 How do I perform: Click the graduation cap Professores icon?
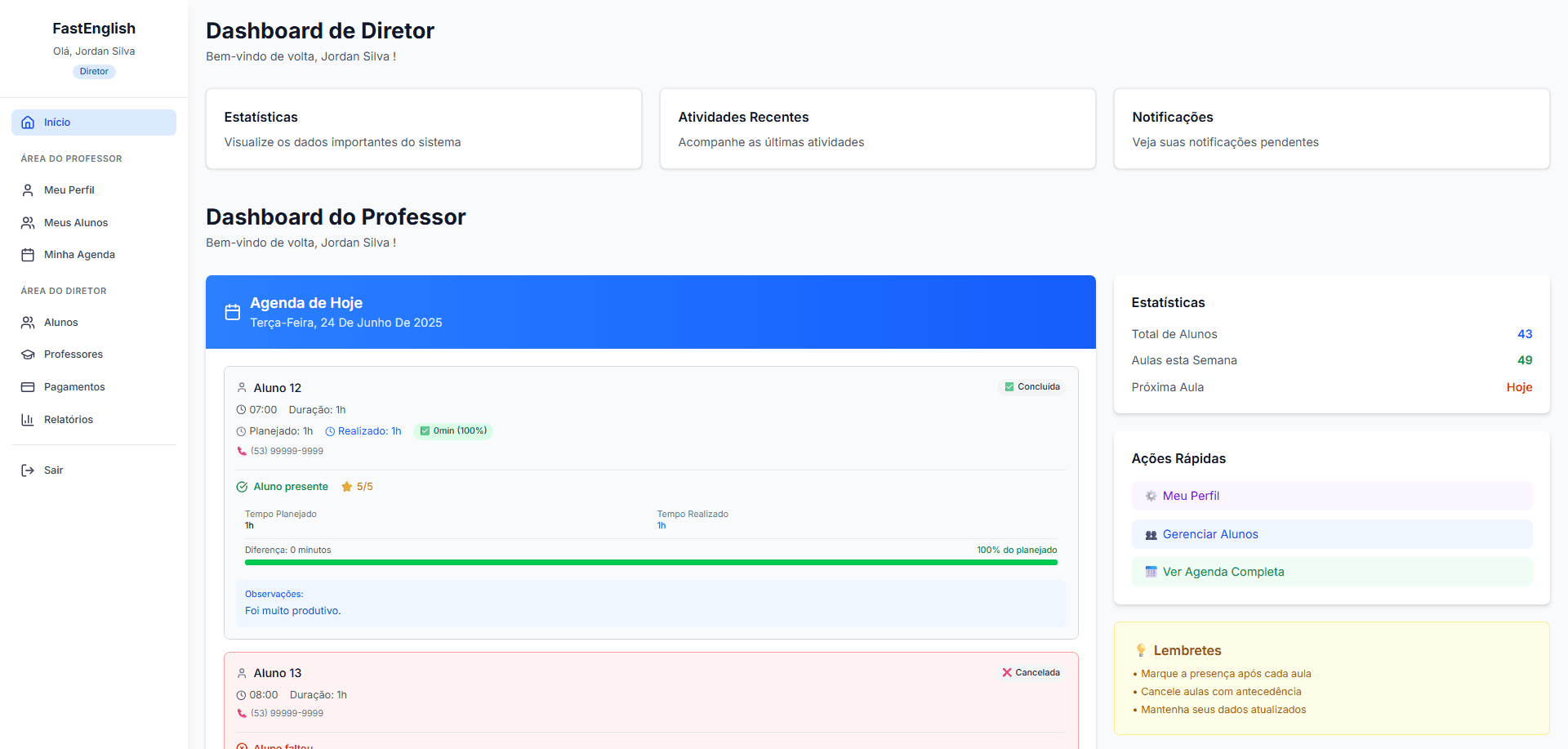click(28, 354)
